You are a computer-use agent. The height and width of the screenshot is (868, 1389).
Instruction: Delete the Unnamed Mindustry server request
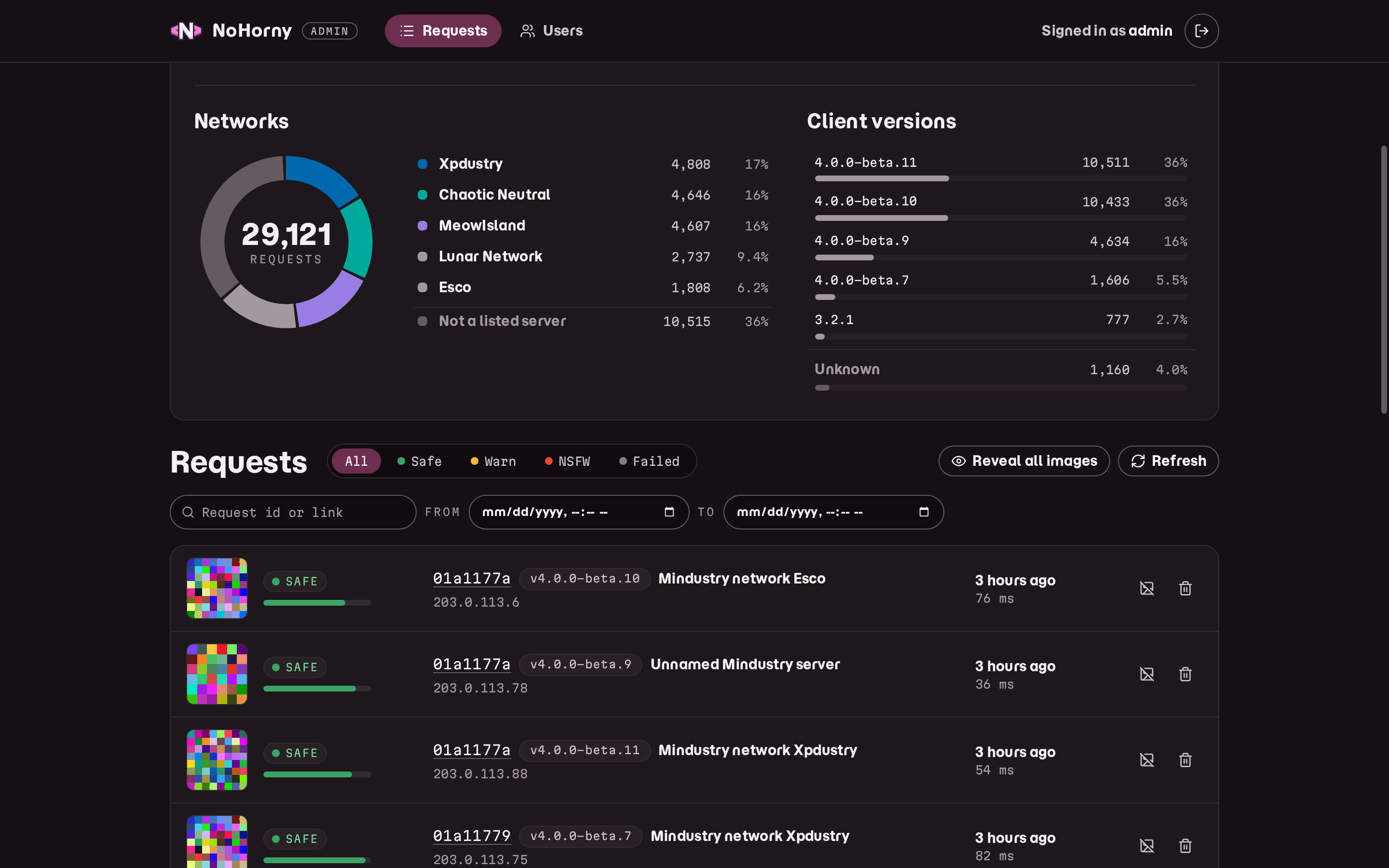(x=1185, y=674)
